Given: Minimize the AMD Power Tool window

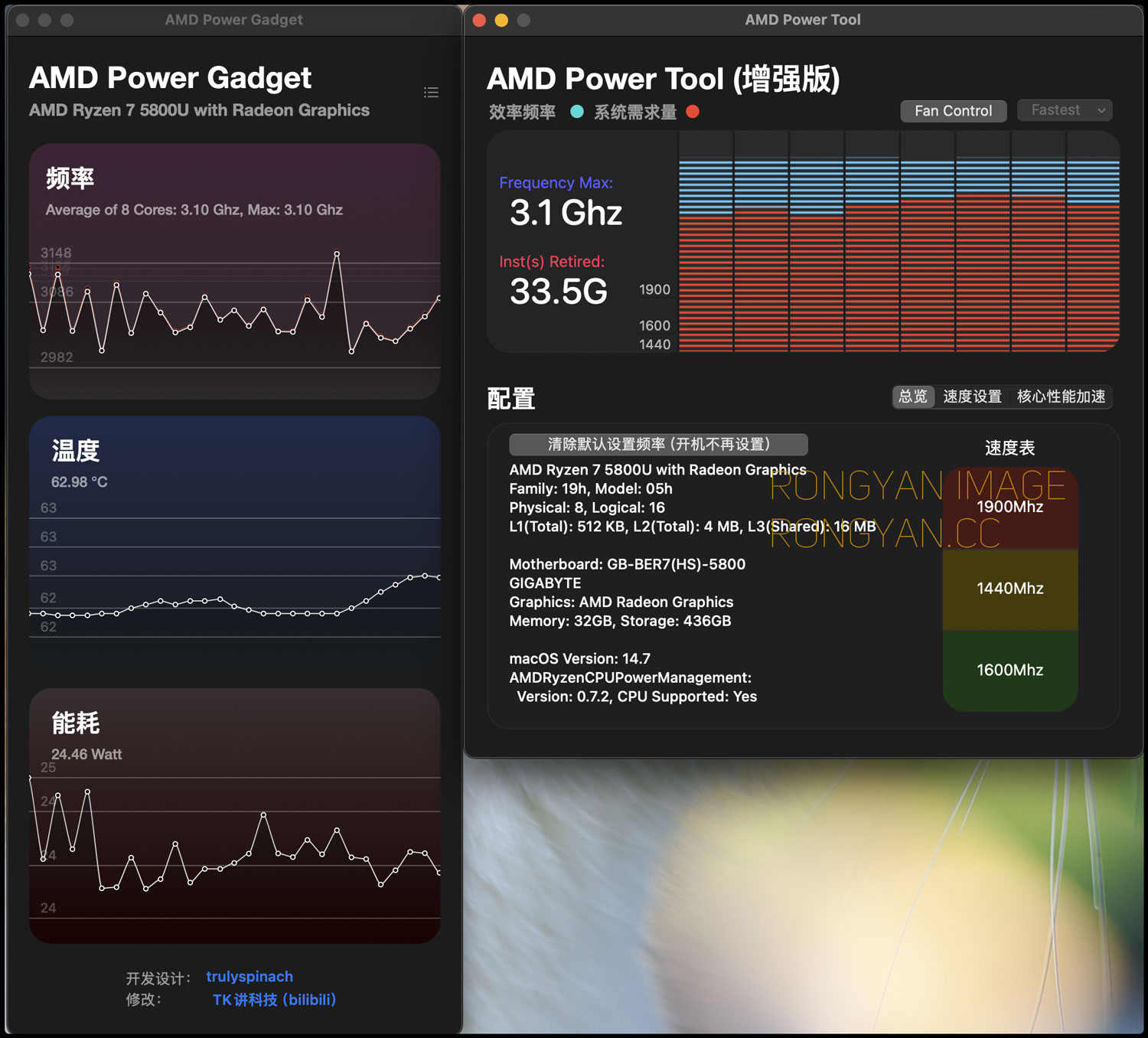Looking at the screenshot, I should click(x=501, y=20).
